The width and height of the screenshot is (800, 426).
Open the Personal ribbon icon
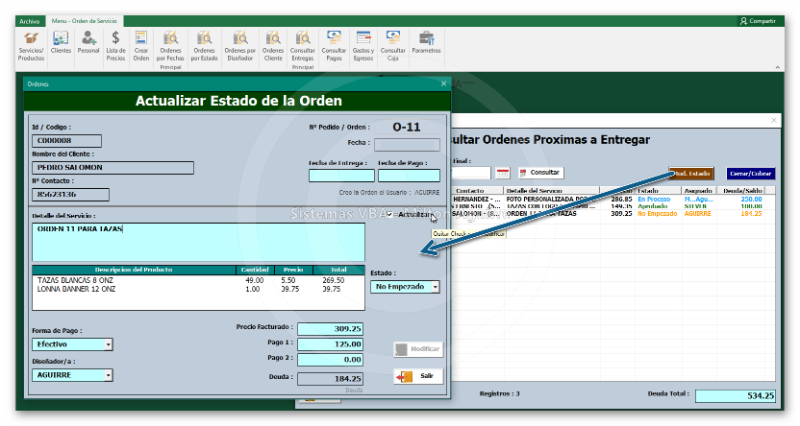coord(88,42)
